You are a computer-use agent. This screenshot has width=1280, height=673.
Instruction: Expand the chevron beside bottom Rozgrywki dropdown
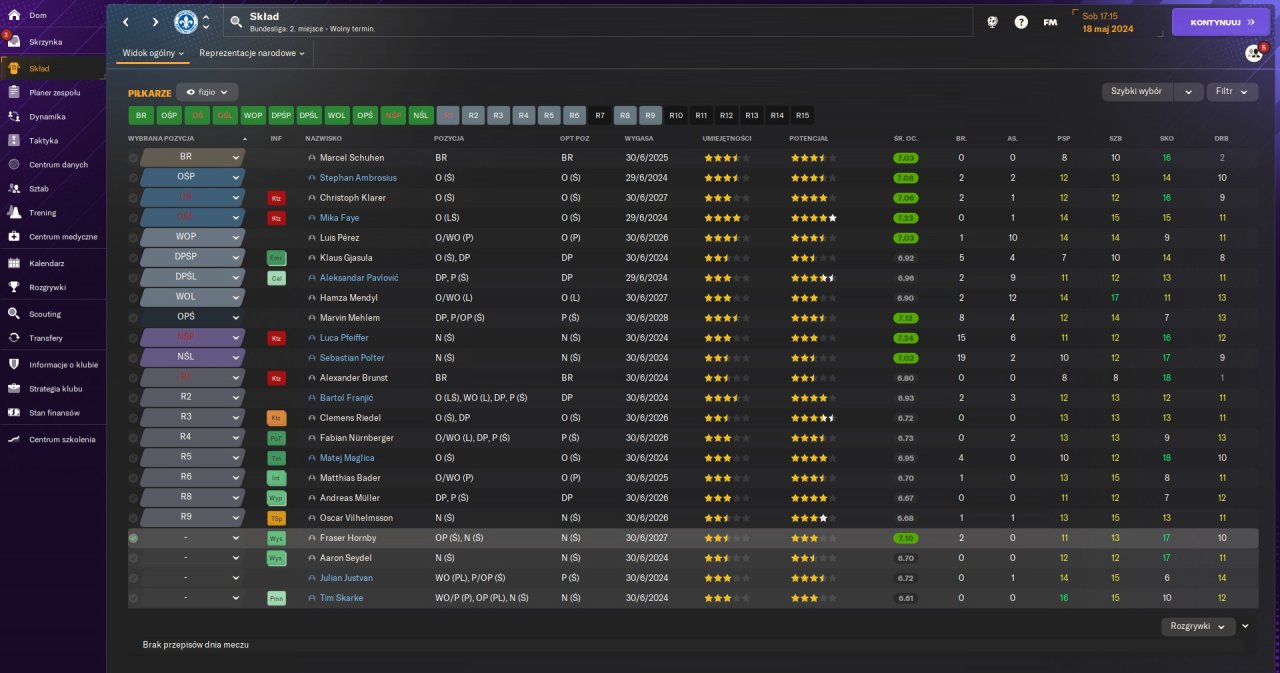tap(1245, 626)
